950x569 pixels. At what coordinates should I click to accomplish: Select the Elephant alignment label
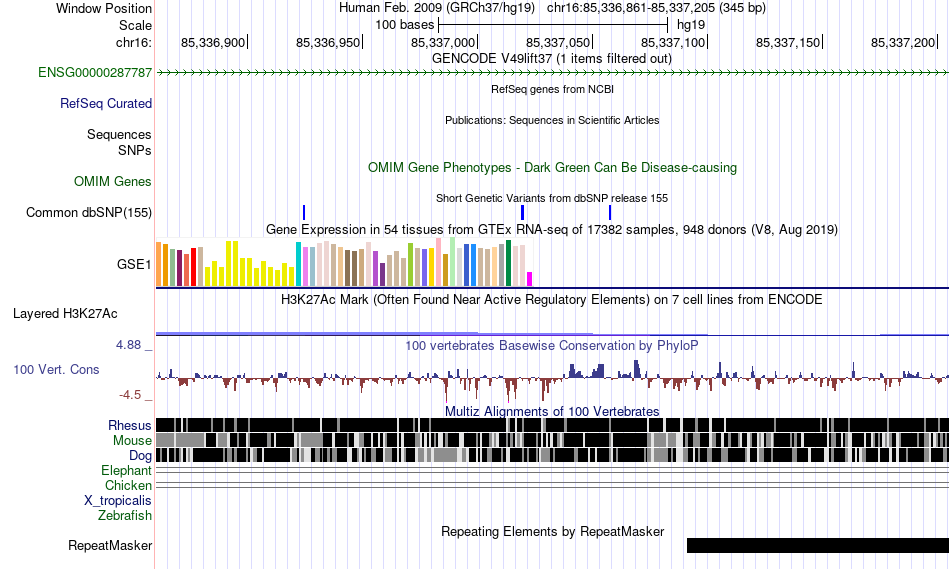click(127, 471)
